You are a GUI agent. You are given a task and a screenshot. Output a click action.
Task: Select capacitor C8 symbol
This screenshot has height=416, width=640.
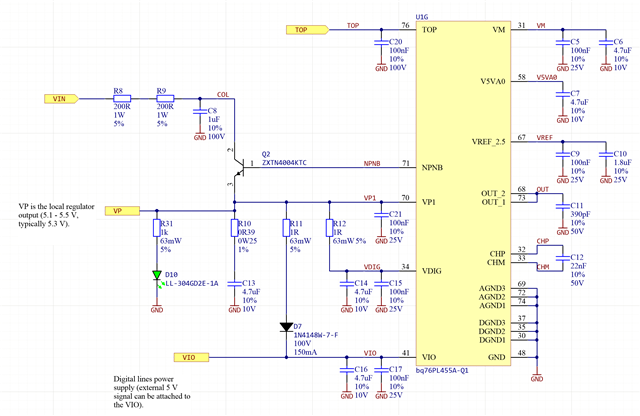tap(200, 112)
